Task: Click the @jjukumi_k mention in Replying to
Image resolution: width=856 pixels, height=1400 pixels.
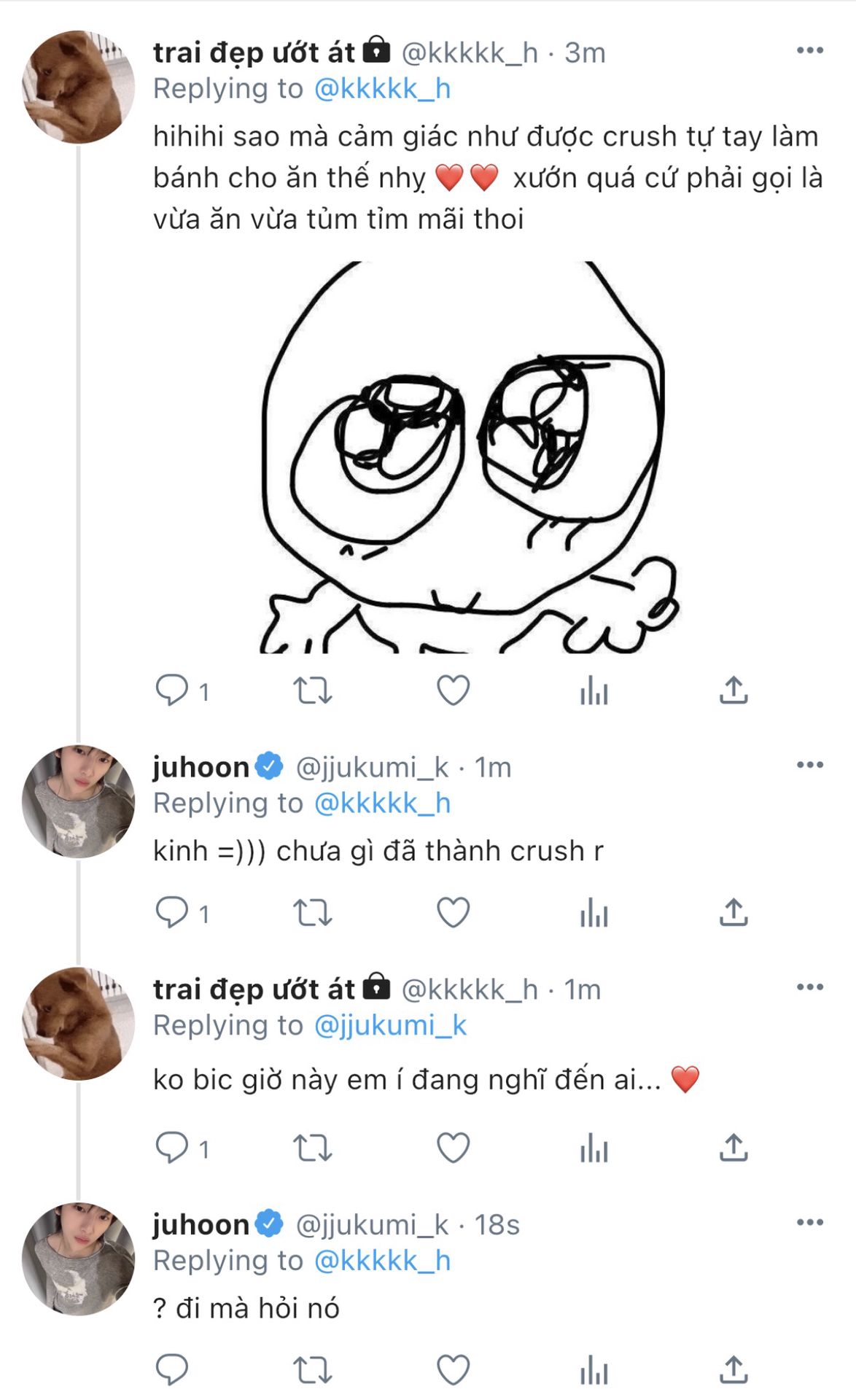Action: [x=390, y=1025]
